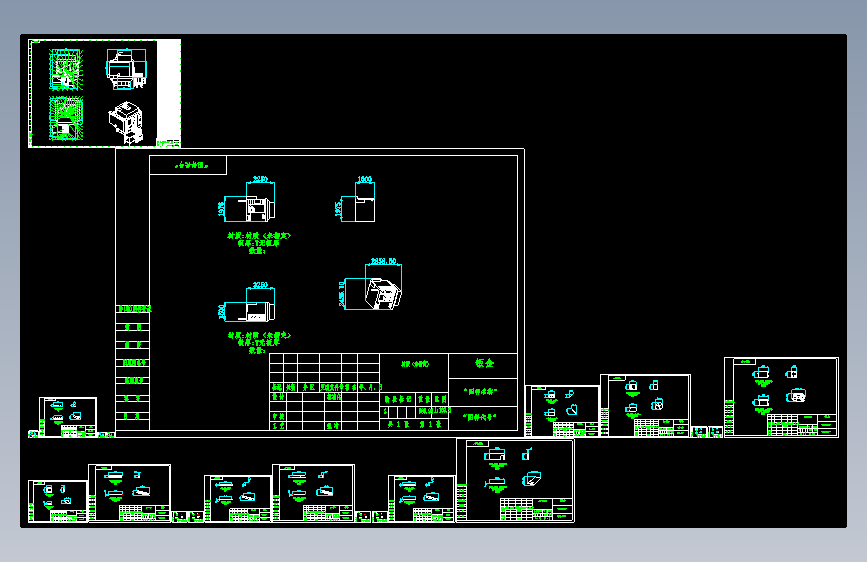The height and width of the screenshot is (562, 867).
Task: Select the white isometric machine model in top-left sheet
Action: click(126, 122)
